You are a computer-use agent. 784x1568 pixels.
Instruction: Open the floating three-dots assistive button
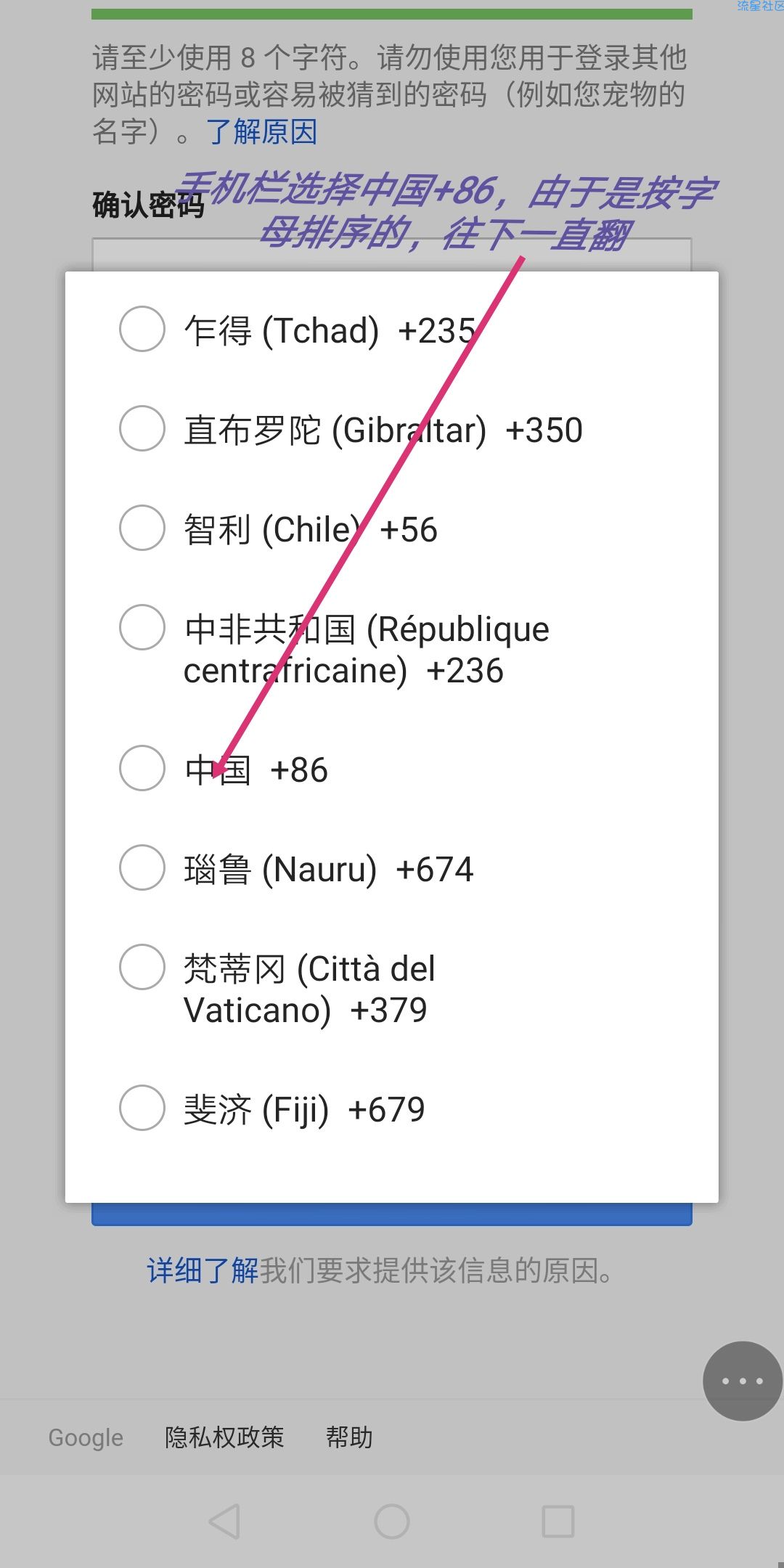pyautogui.click(x=743, y=1381)
